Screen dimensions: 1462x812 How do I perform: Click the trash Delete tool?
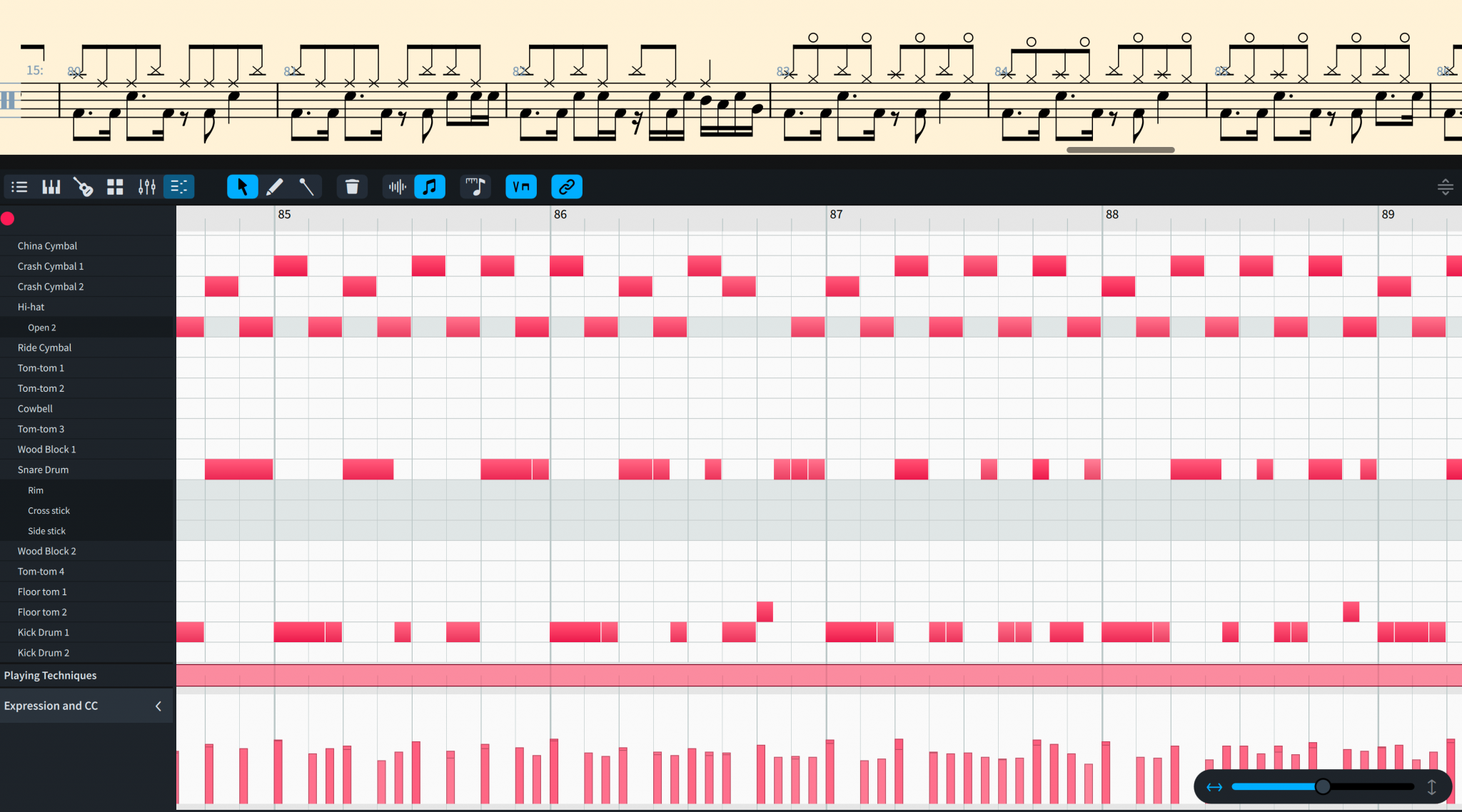click(352, 187)
